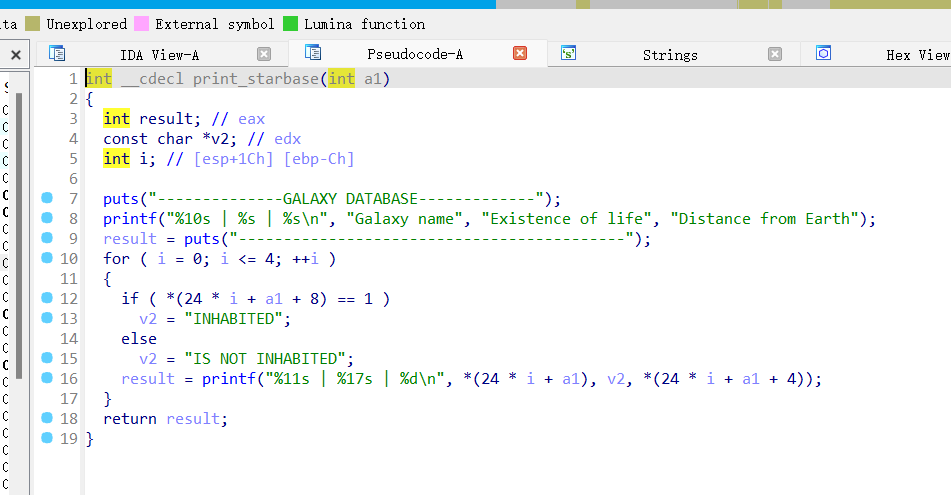Click the External symbol legend label

pos(215,24)
